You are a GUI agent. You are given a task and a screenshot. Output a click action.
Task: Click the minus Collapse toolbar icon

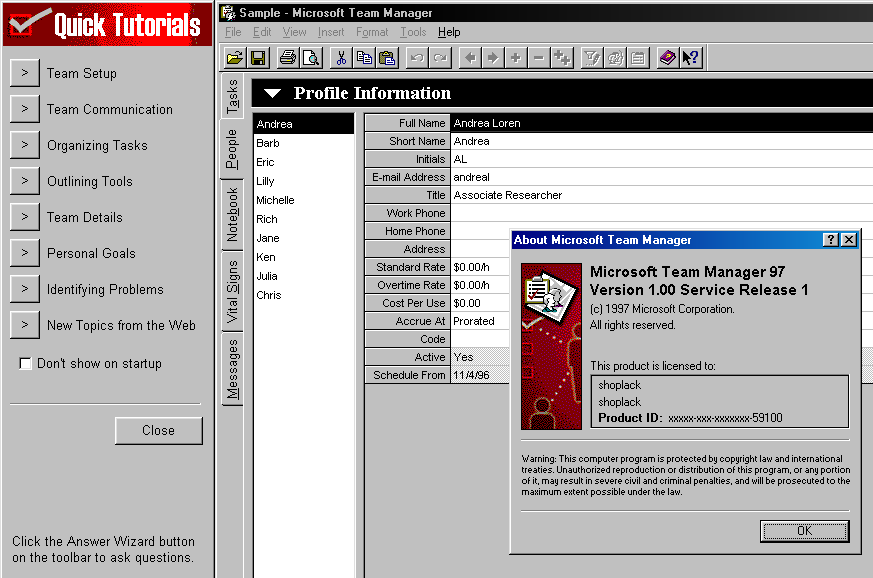pyautogui.click(x=538, y=58)
